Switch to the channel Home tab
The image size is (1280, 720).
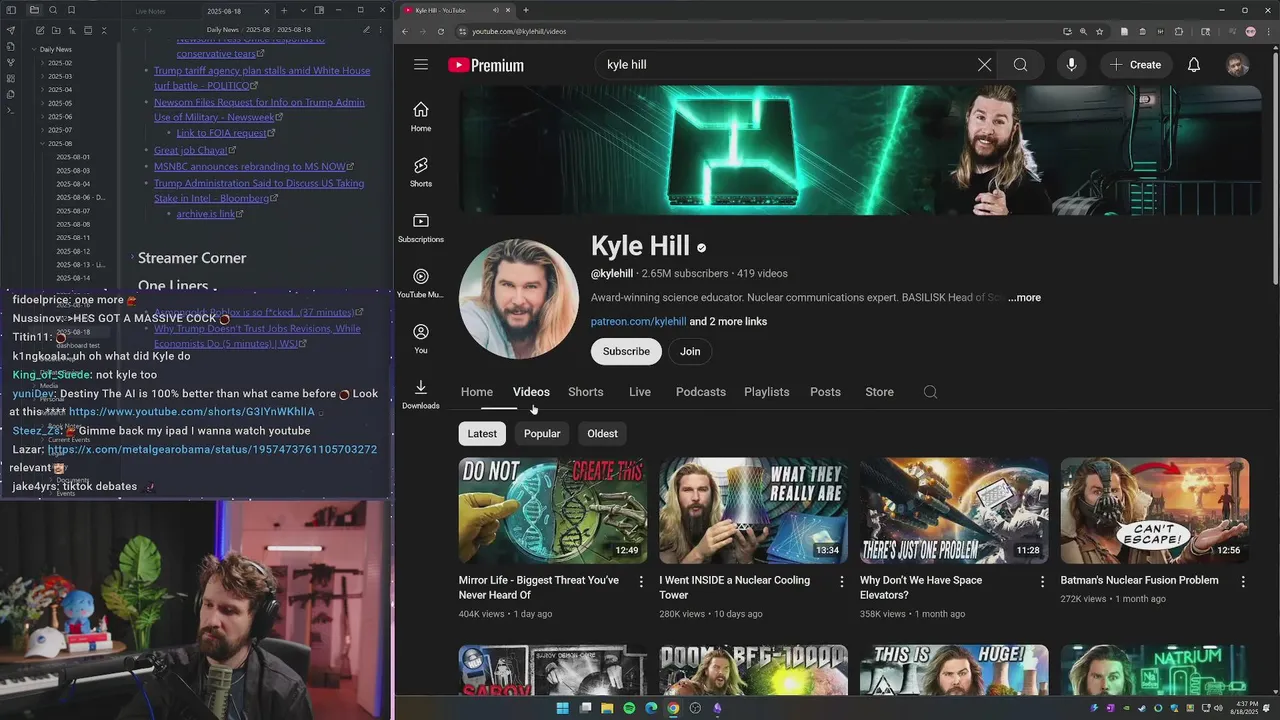pos(477,392)
